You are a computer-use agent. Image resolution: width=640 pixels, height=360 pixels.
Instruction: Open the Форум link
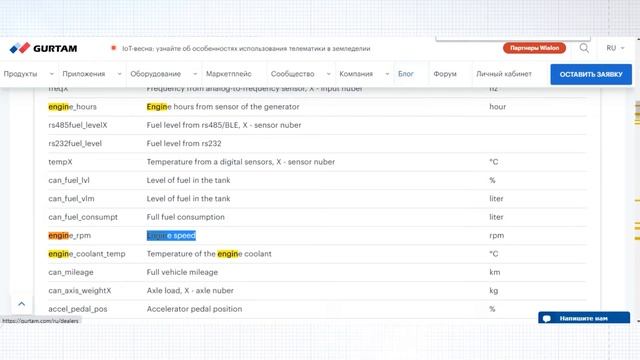(x=445, y=74)
